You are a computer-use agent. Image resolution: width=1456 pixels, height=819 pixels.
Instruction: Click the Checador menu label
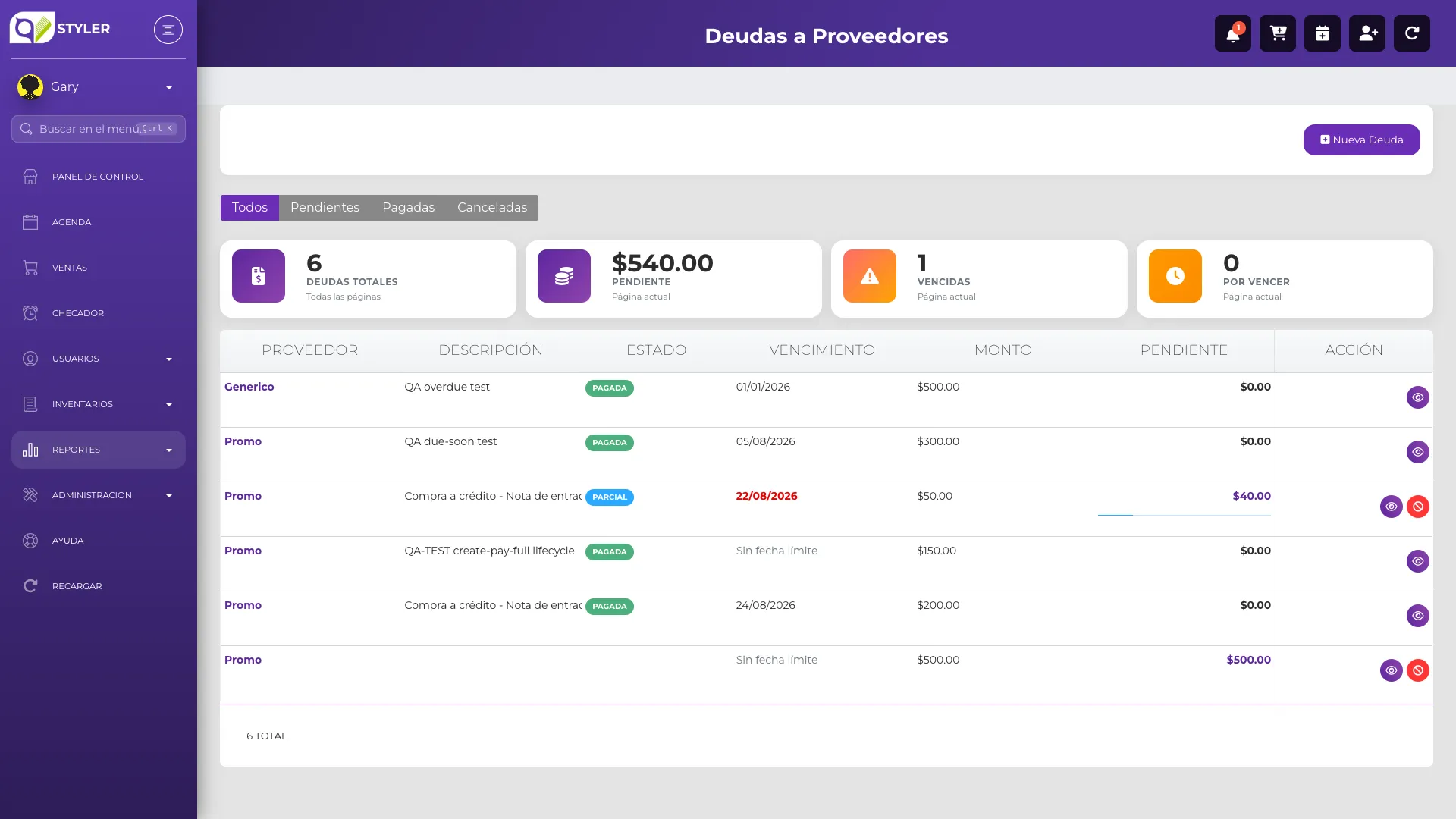pos(78,313)
